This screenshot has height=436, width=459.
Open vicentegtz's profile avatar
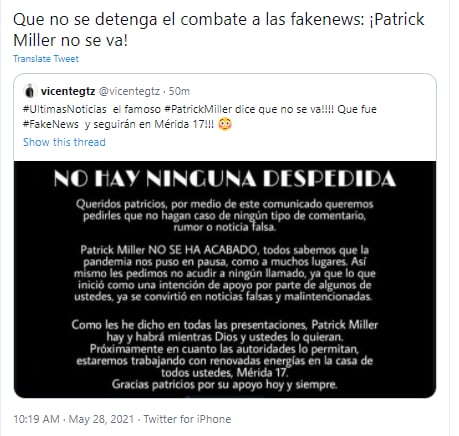pyautogui.click(x=30, y=91)
